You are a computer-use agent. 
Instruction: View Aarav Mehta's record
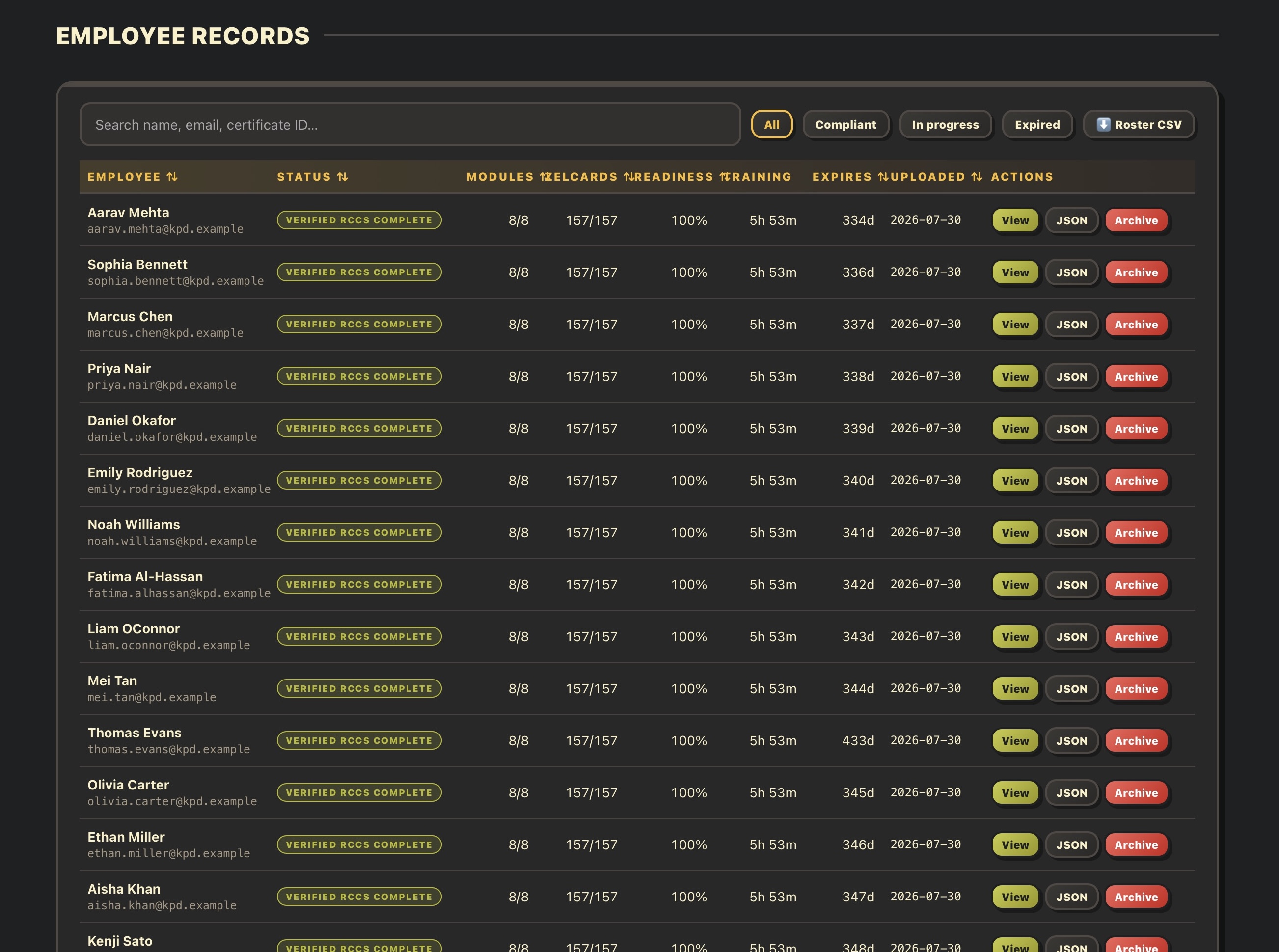tap(1015, 220)
